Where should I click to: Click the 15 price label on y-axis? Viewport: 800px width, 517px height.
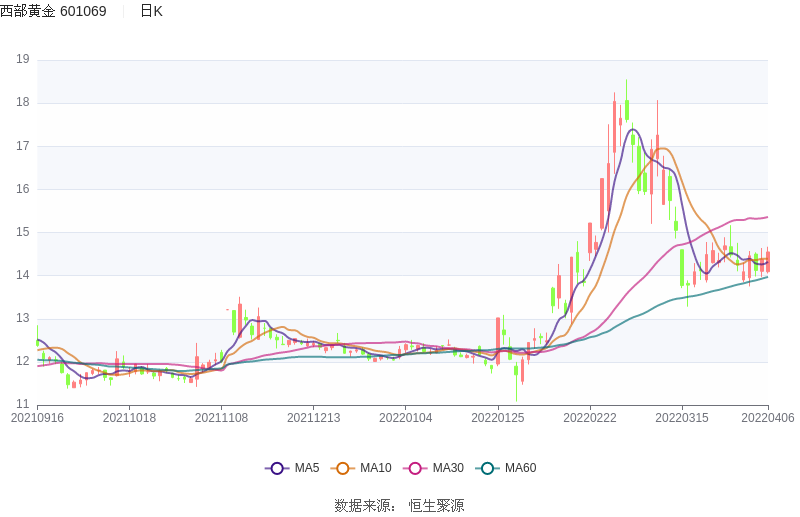(x=22, y=232)
